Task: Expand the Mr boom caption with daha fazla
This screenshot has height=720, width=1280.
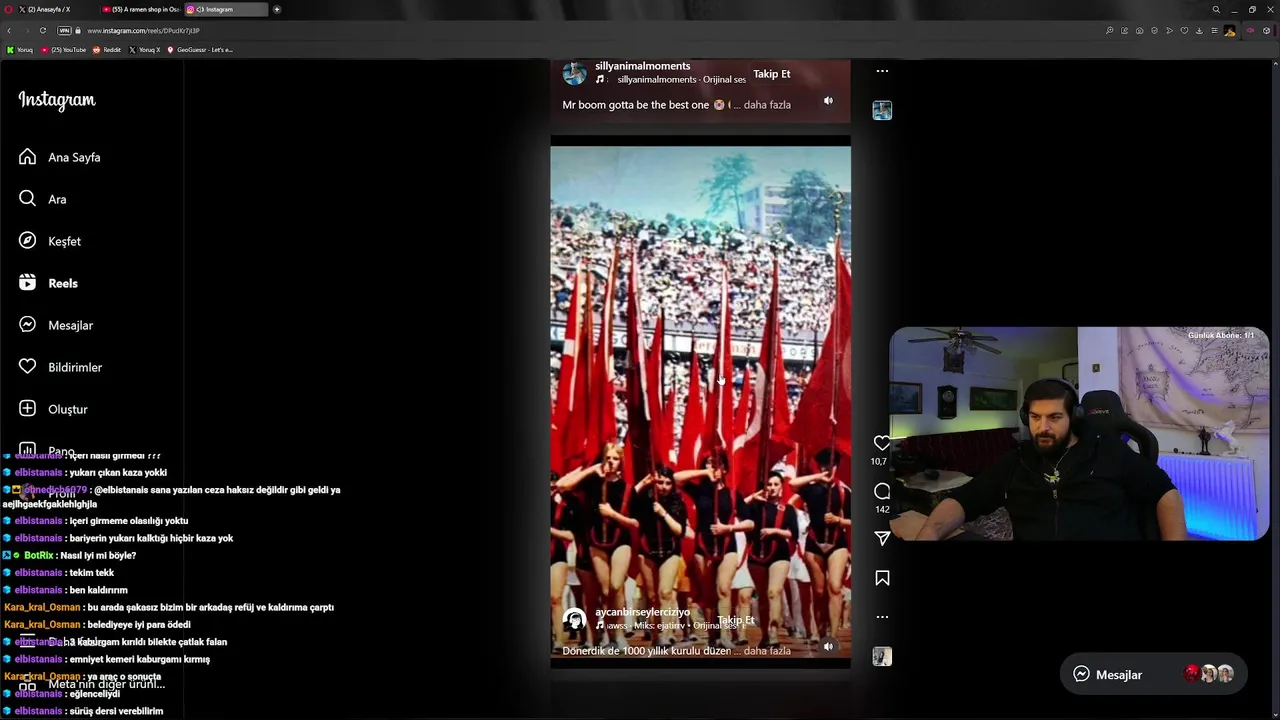Action: pos(767,105)
